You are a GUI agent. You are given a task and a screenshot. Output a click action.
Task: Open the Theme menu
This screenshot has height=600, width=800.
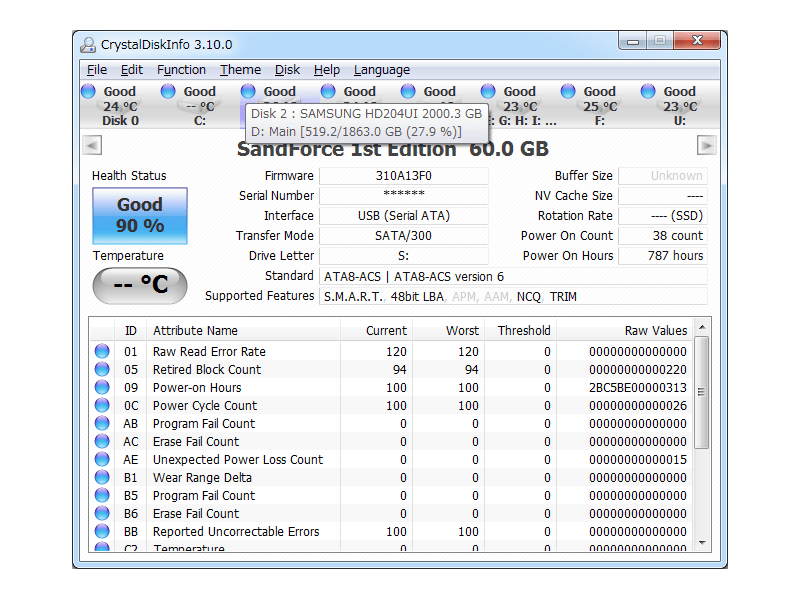[240, 70]
